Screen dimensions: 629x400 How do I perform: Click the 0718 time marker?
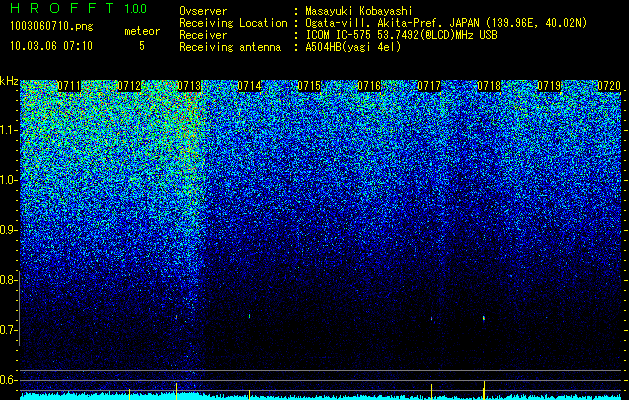(x=489, y=86)
